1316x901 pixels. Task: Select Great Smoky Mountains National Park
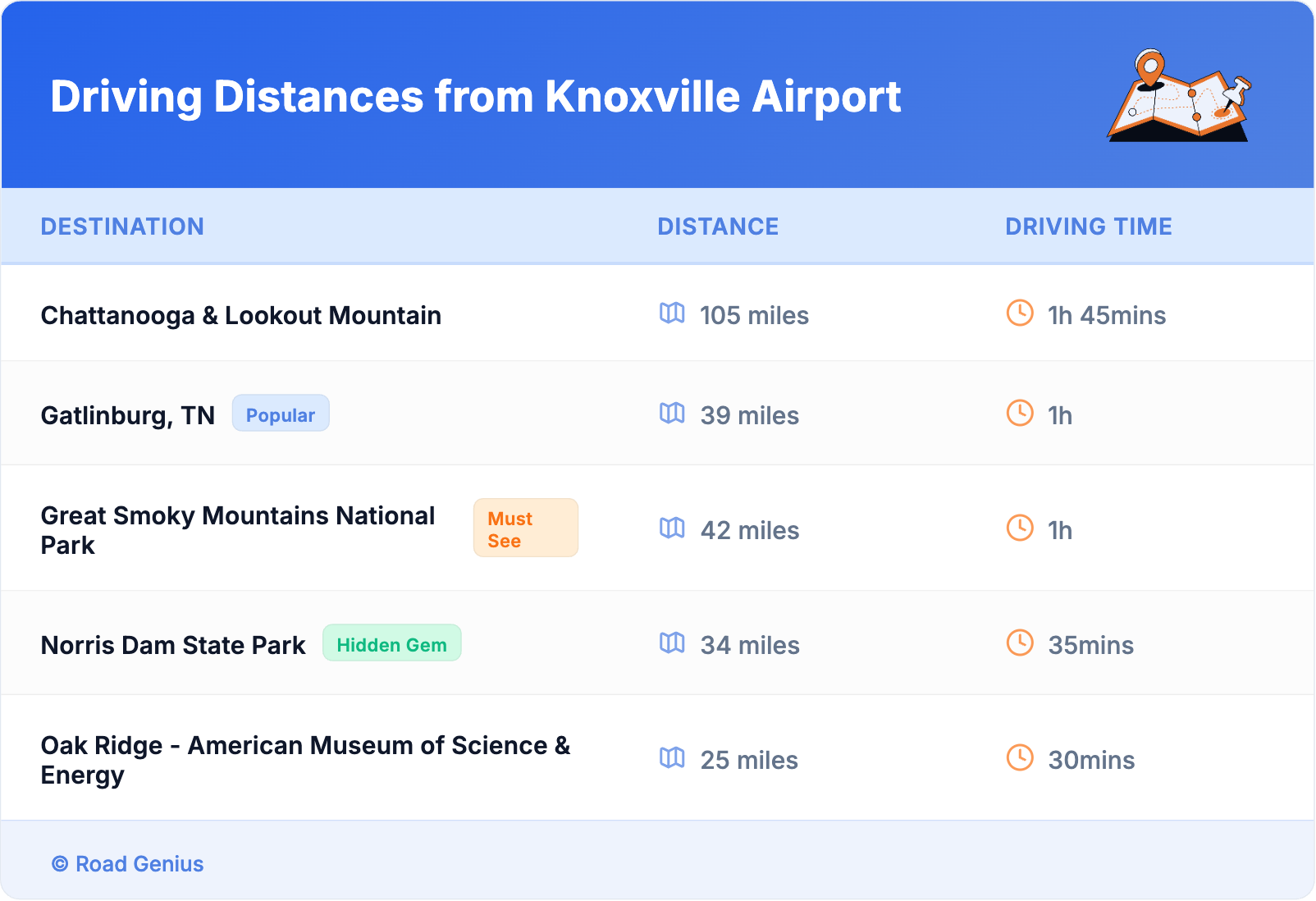coord(238,530)
